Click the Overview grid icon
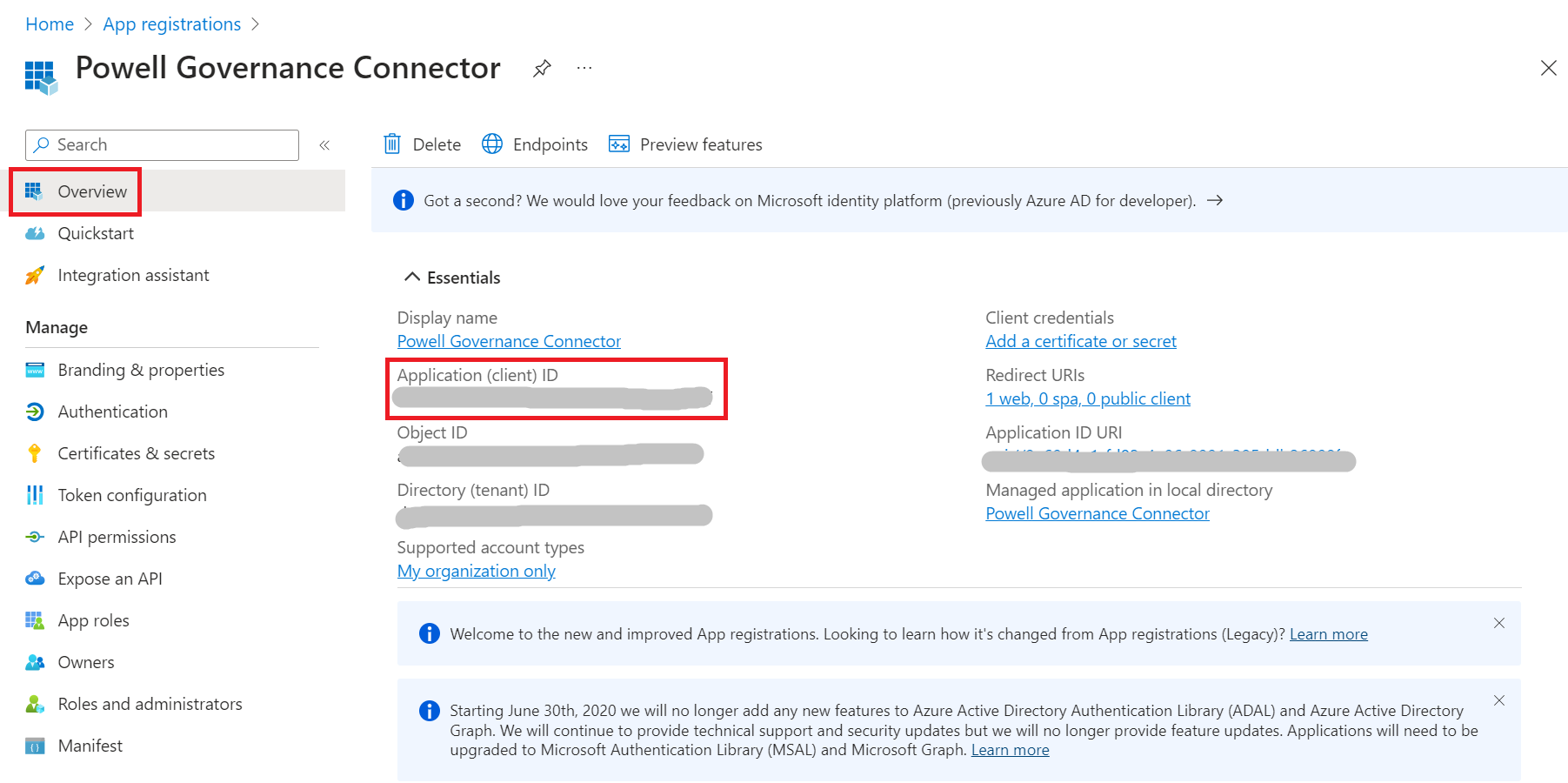The width and height of the screenshot is (1568, 783). coord(34,191)
